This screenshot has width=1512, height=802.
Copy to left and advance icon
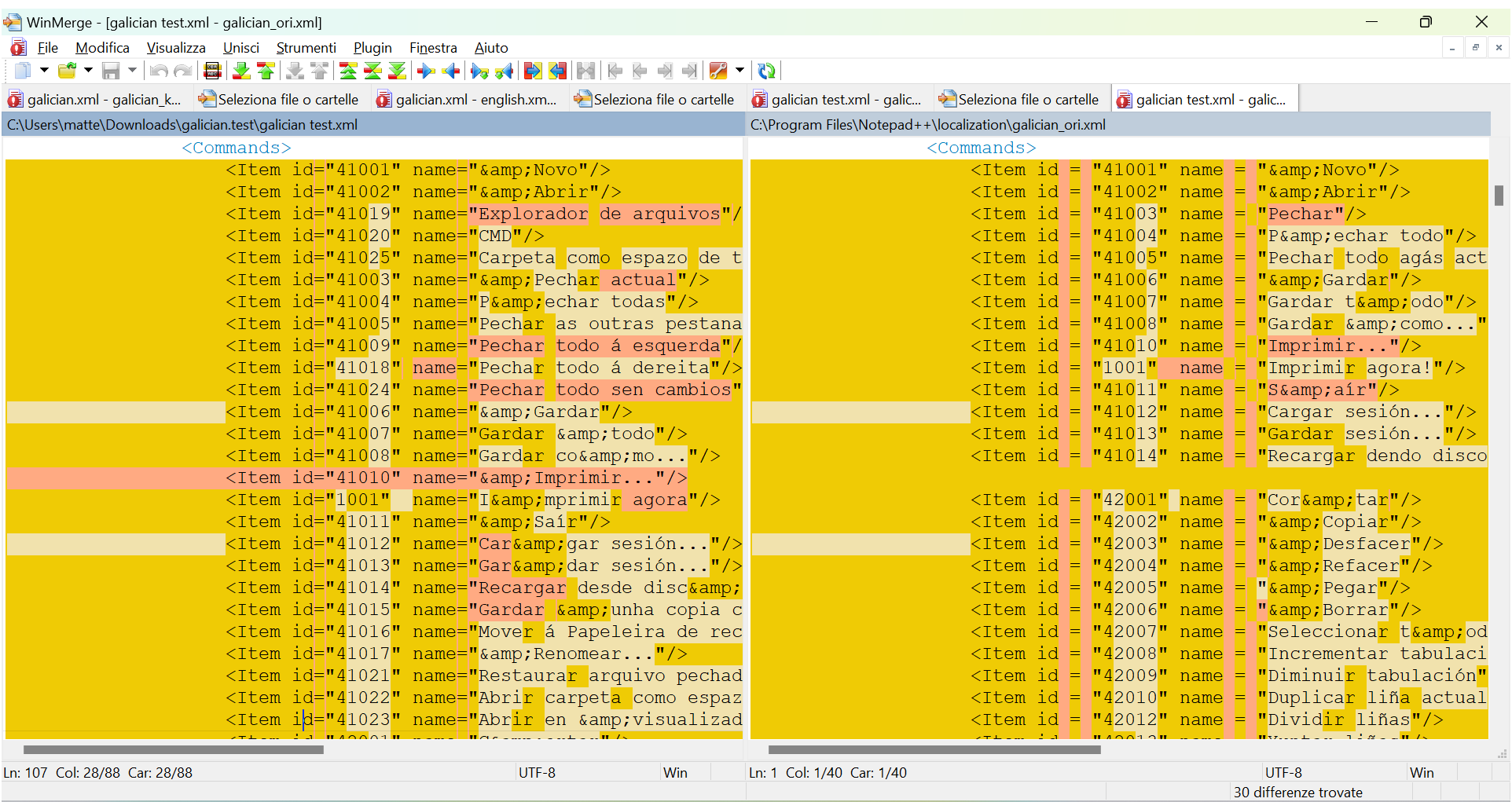click(x=505, y=71)
